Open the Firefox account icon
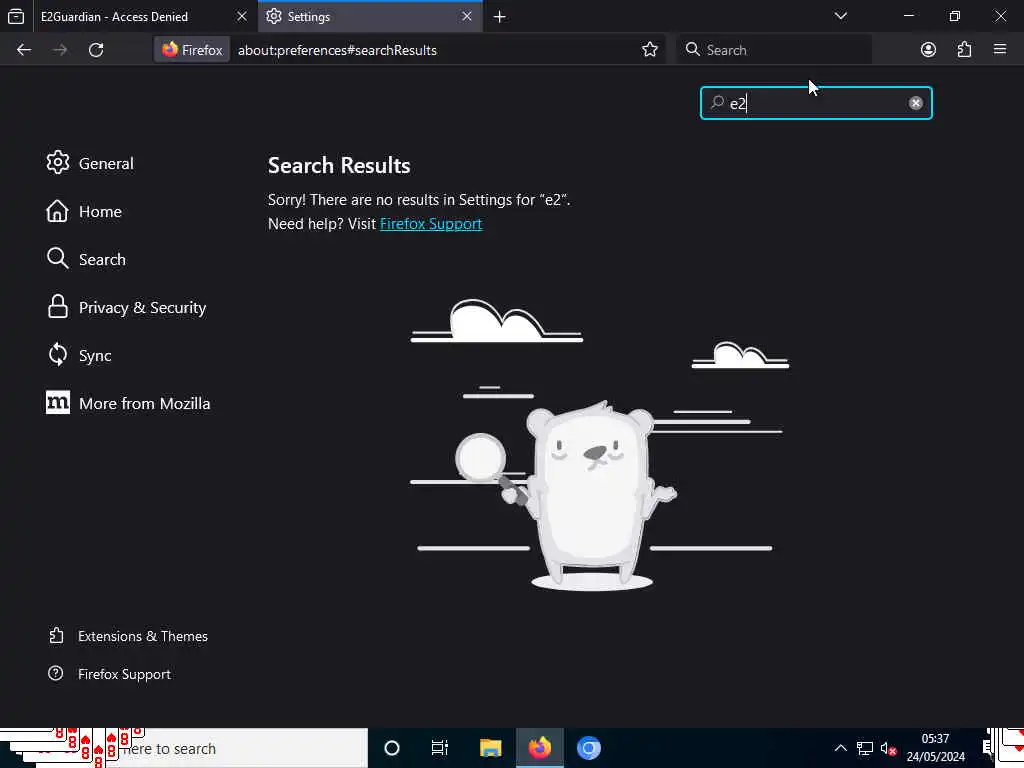 (928, 50)
